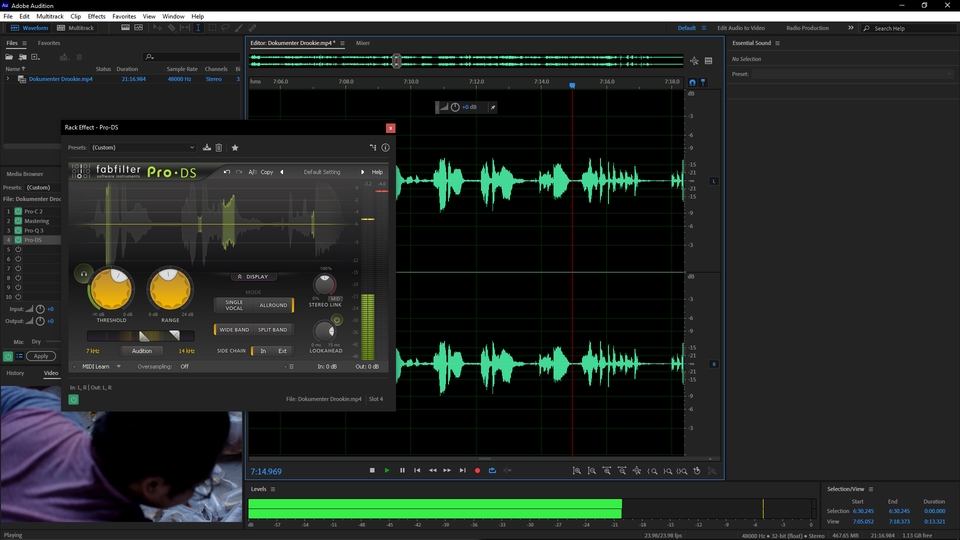Stop playback in the transport
This screenshot has height=540, width=960.
372,470
